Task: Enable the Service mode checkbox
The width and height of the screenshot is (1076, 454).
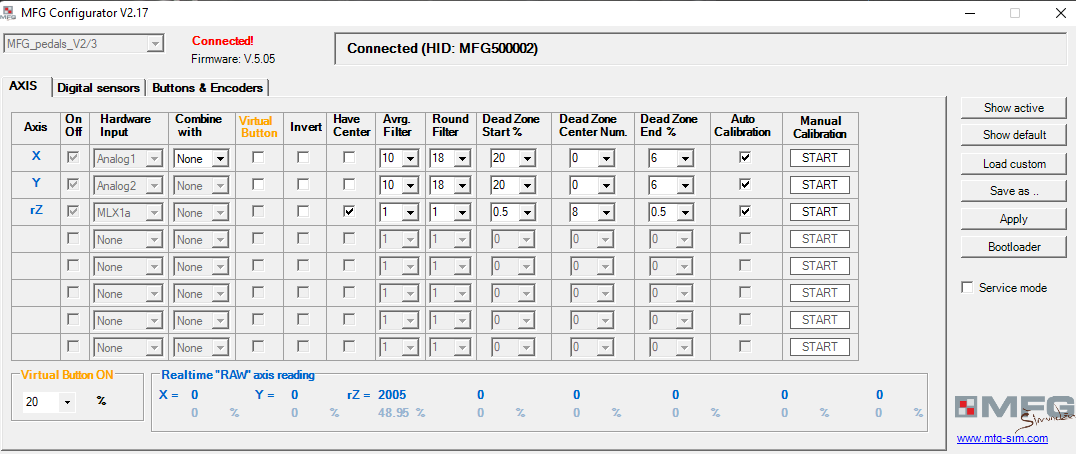Action: coord(967,288)
